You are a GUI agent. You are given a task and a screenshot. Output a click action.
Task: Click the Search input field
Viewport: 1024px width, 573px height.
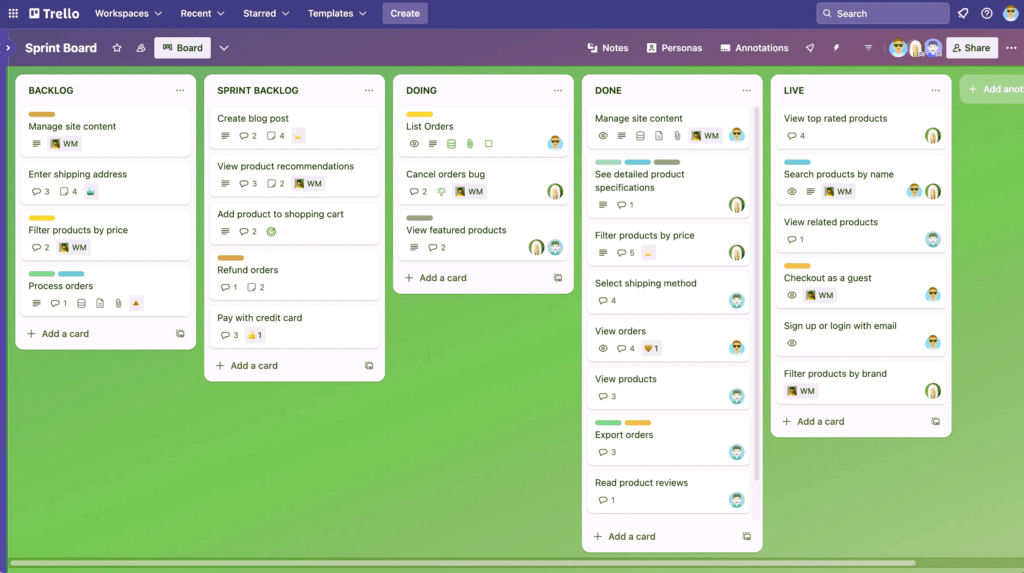click(883, 13)
